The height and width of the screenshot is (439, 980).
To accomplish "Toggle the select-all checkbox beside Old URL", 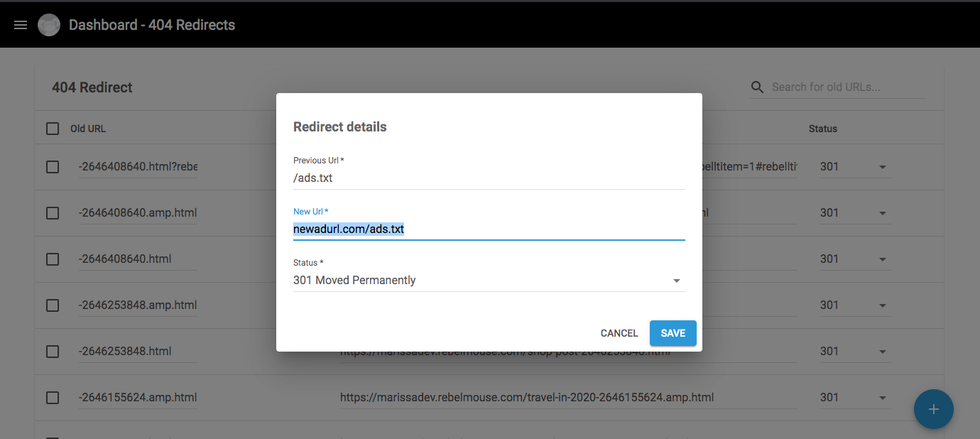I will [x=53, y=128].
